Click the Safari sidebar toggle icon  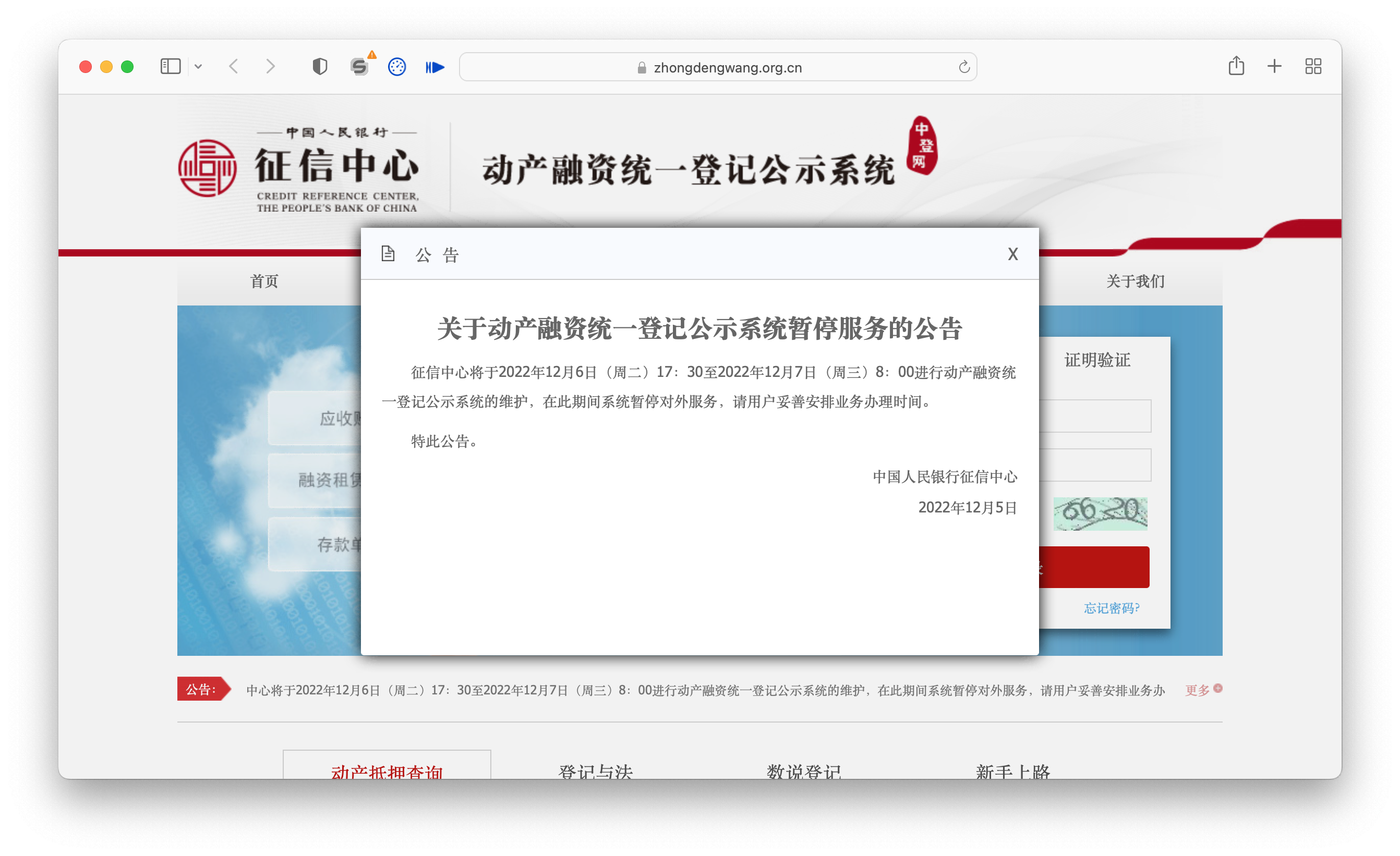coord(171,66)
